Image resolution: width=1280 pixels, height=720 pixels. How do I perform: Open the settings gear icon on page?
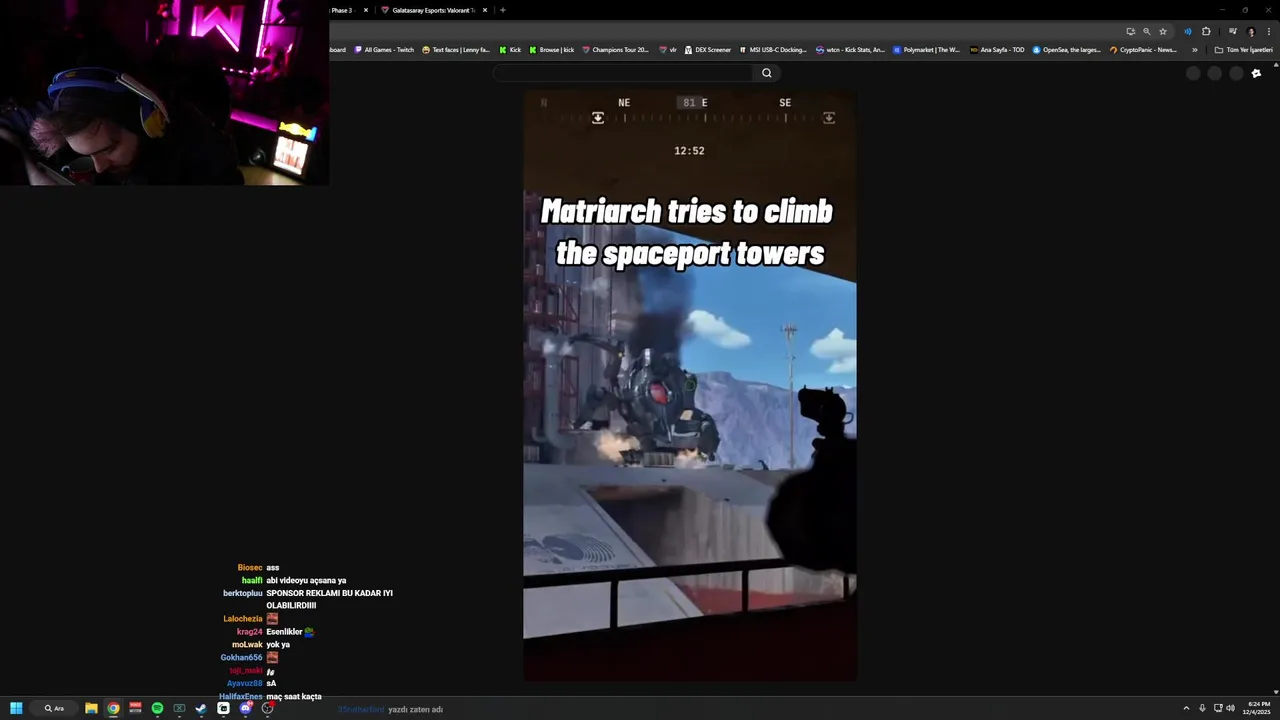coord(1257,73)
